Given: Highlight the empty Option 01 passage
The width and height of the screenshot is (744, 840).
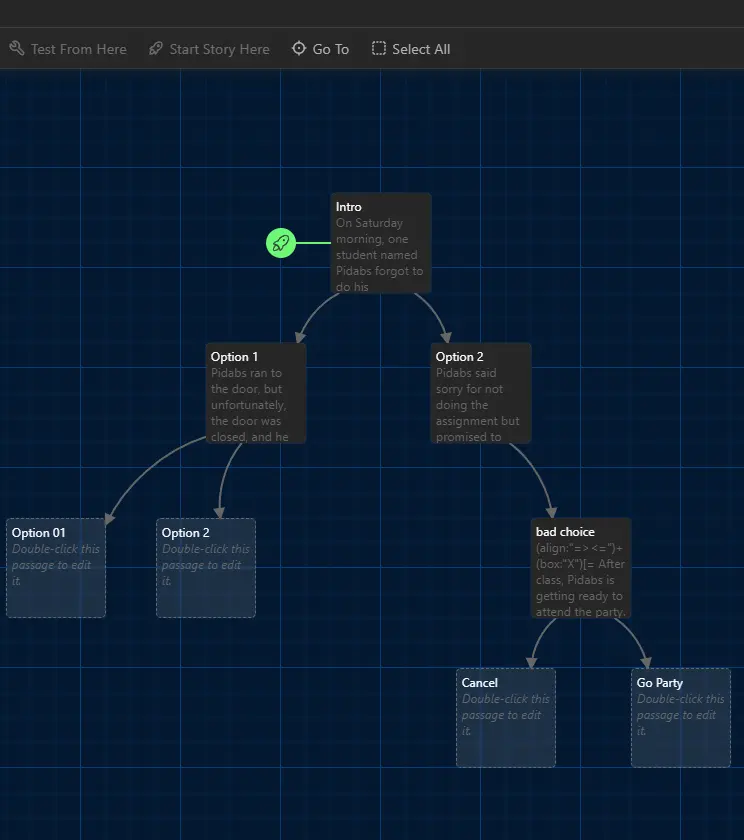Looking at the screenshot, I should coord(56,568).
